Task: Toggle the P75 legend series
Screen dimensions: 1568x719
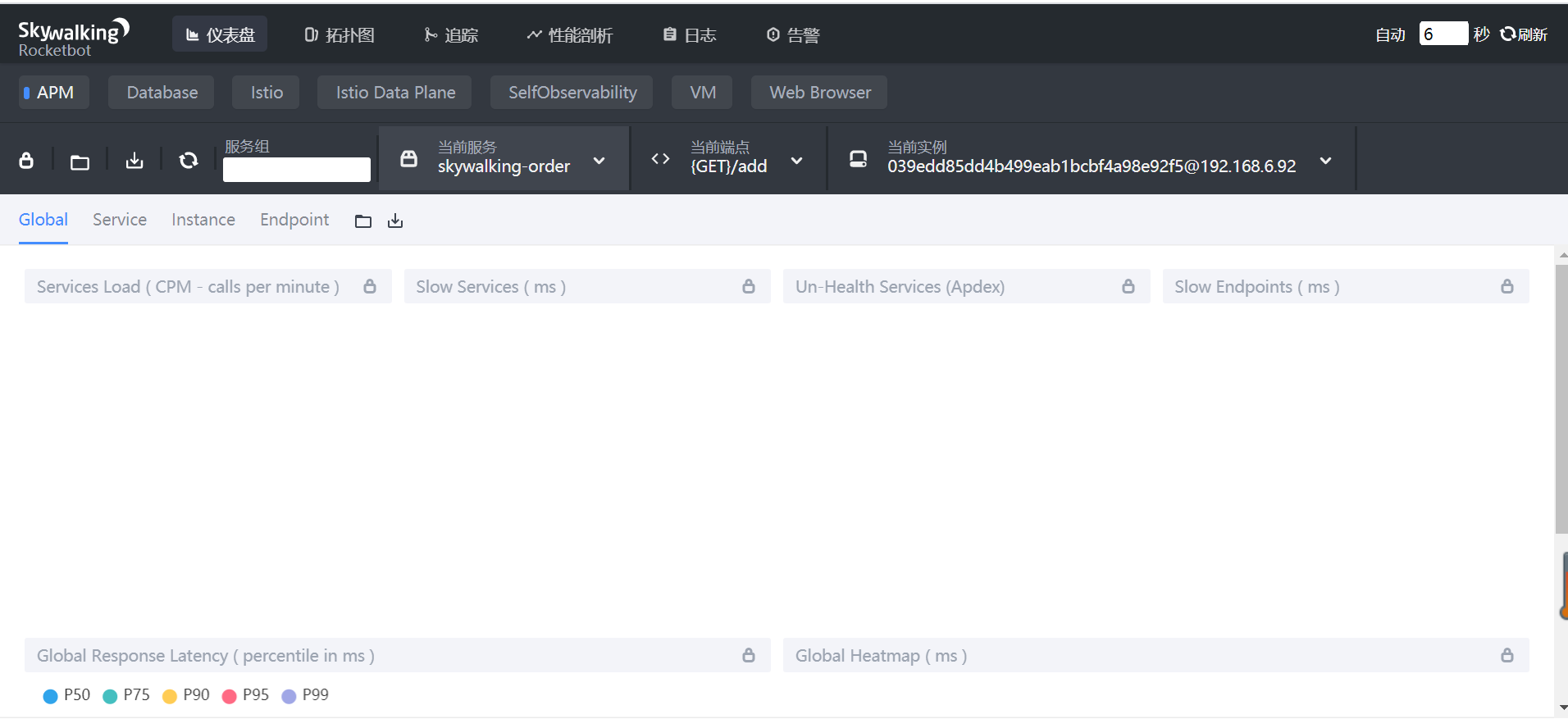Action: click(126, 695)
